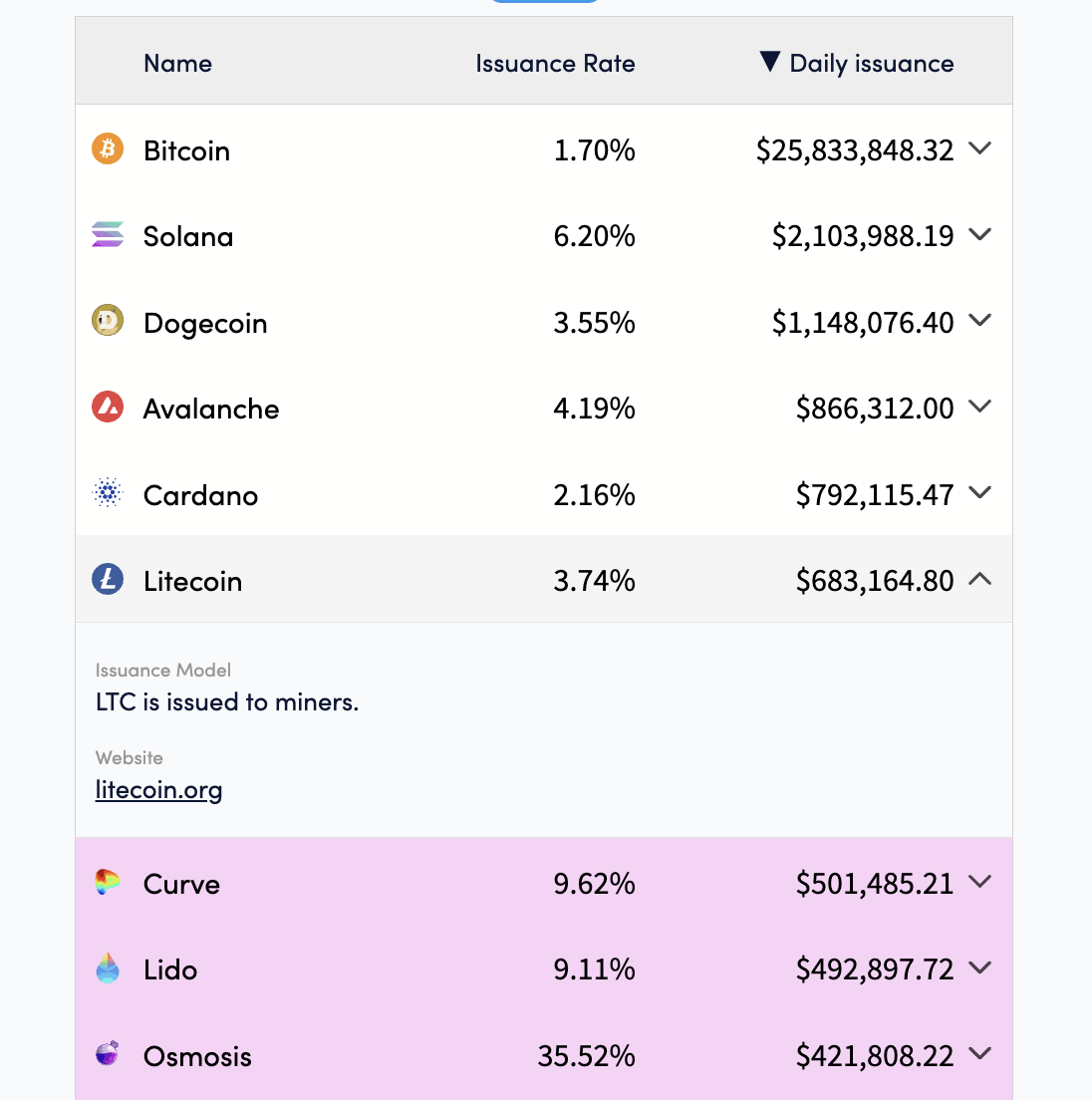1092x1100 pixels.
Task: Toggle the descending sort arrow indicator
Action: [769, 63]
